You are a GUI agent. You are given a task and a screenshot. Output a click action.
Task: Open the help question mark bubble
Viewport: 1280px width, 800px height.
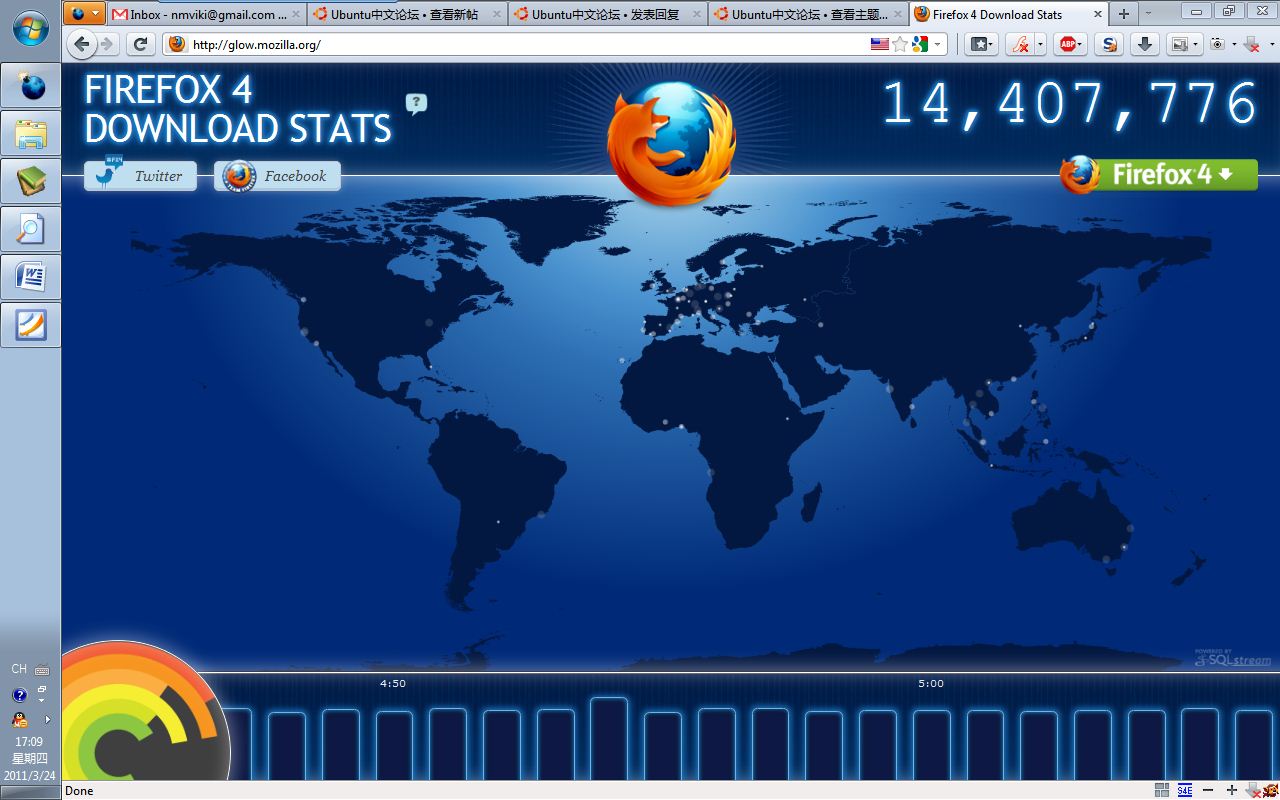coord(416,103)
